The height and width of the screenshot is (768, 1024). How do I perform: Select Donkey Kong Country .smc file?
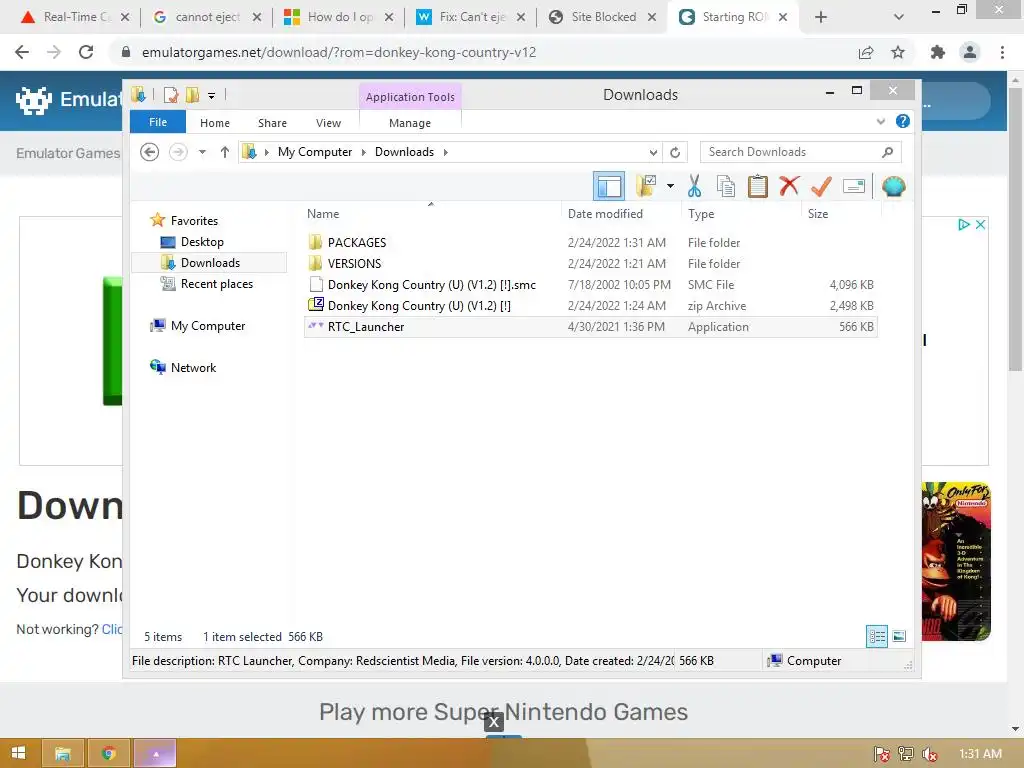point(432,285)
